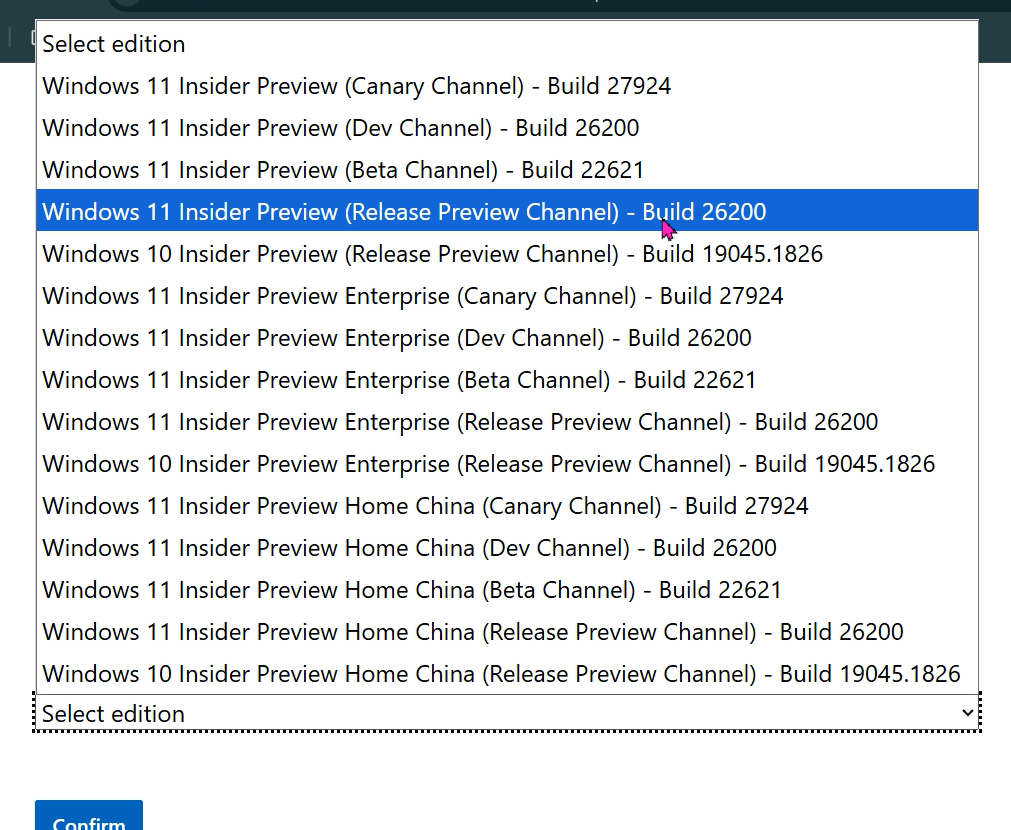Image resolution: width=1011 pixels, height=830 pixels.
Task: Open the Select edition combo box chevron
Action: [968, 713]
